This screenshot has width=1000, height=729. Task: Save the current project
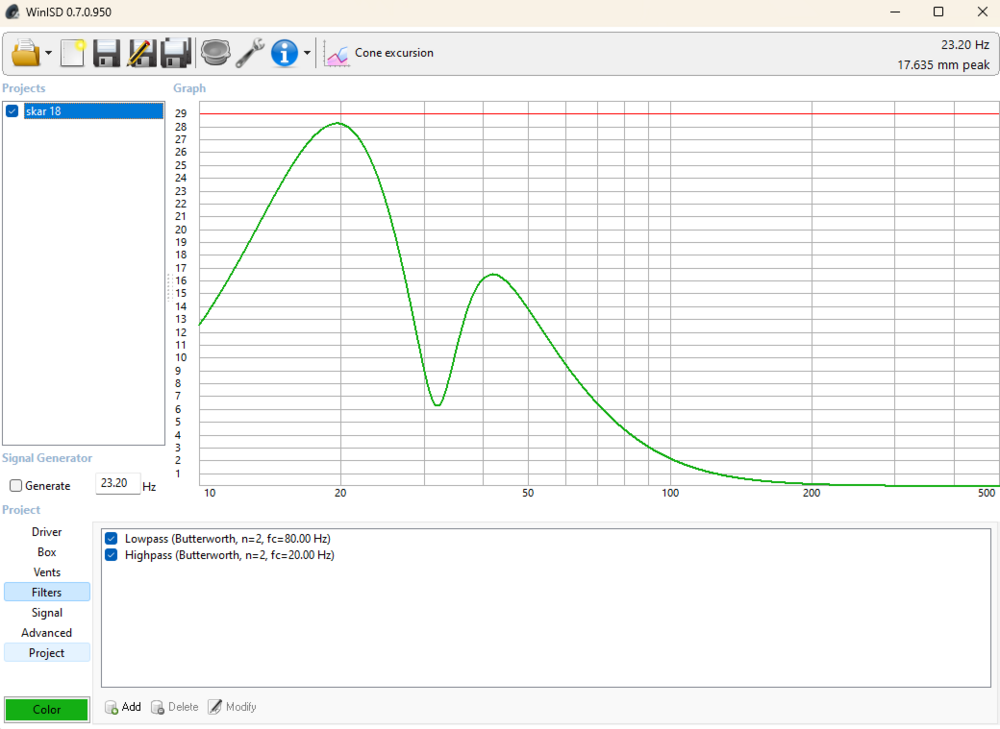[107, 53]
